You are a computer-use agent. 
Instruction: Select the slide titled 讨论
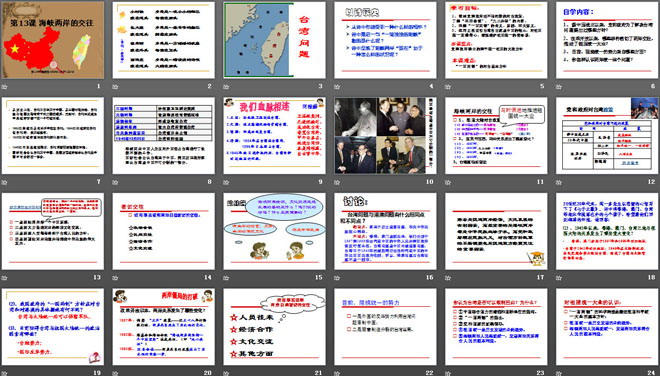pyautogui.click(x=385, y=231)
